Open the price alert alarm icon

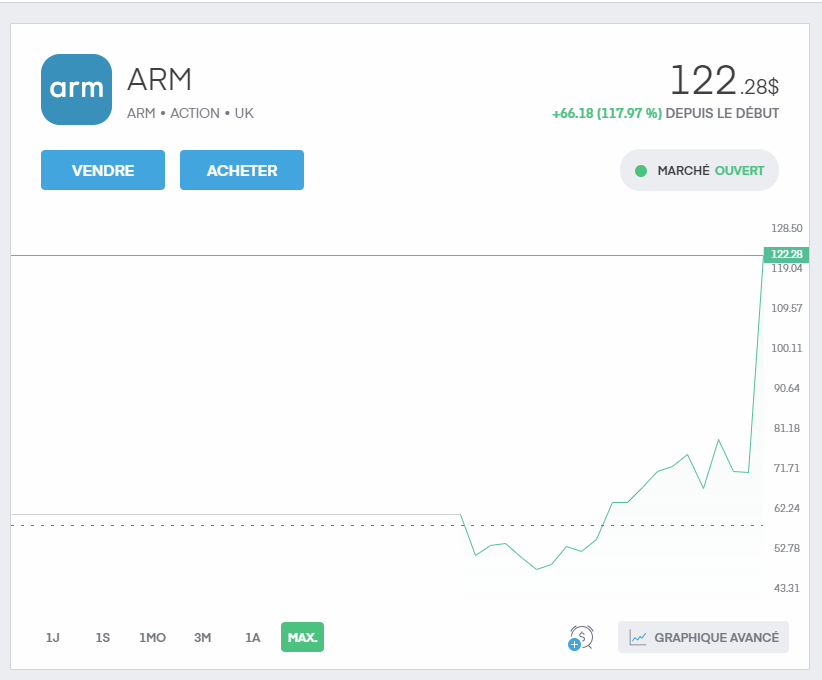point(580,635)
